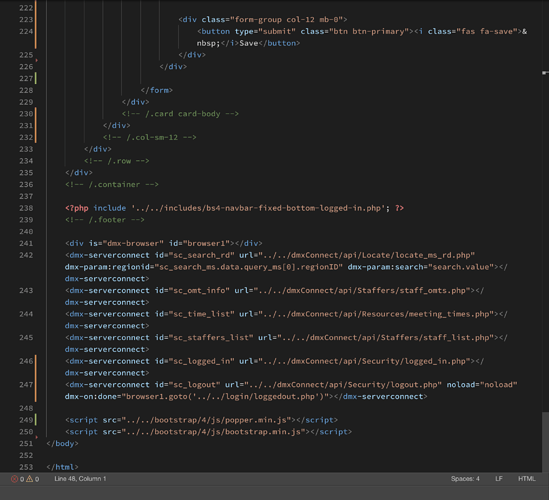Click the "fas fa-save" class value

pos(487,32)
